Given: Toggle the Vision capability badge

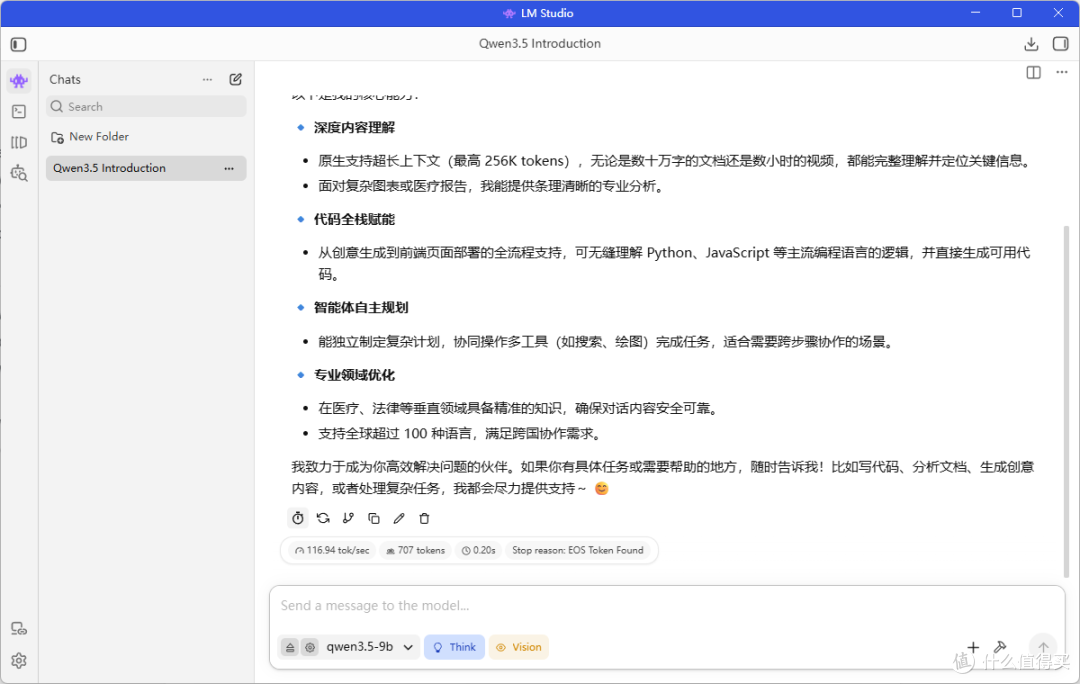Looking at the screenshot, I should click(519, 647).
